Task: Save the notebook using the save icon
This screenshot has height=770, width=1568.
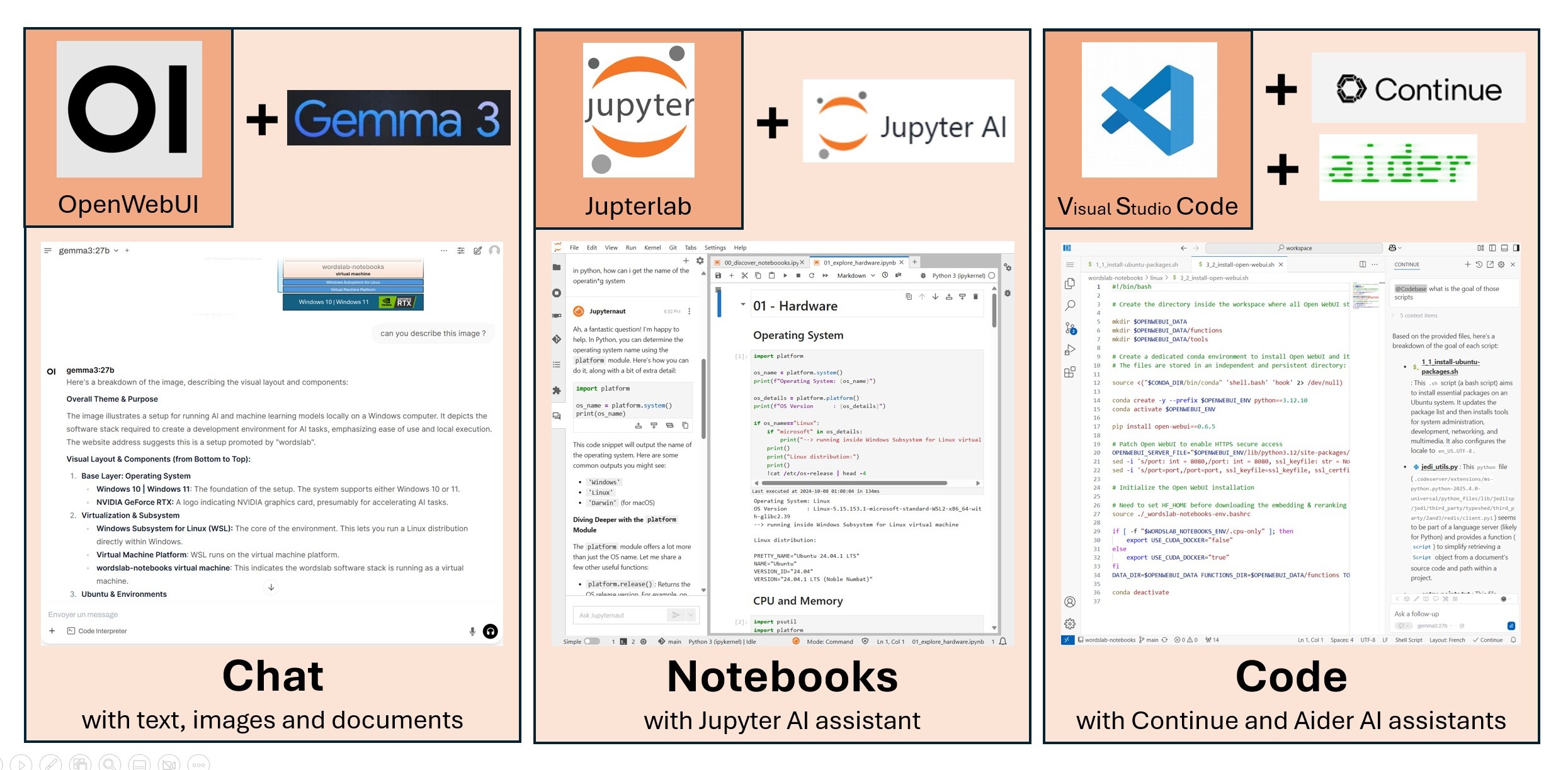Action: [x=718, y=276]
